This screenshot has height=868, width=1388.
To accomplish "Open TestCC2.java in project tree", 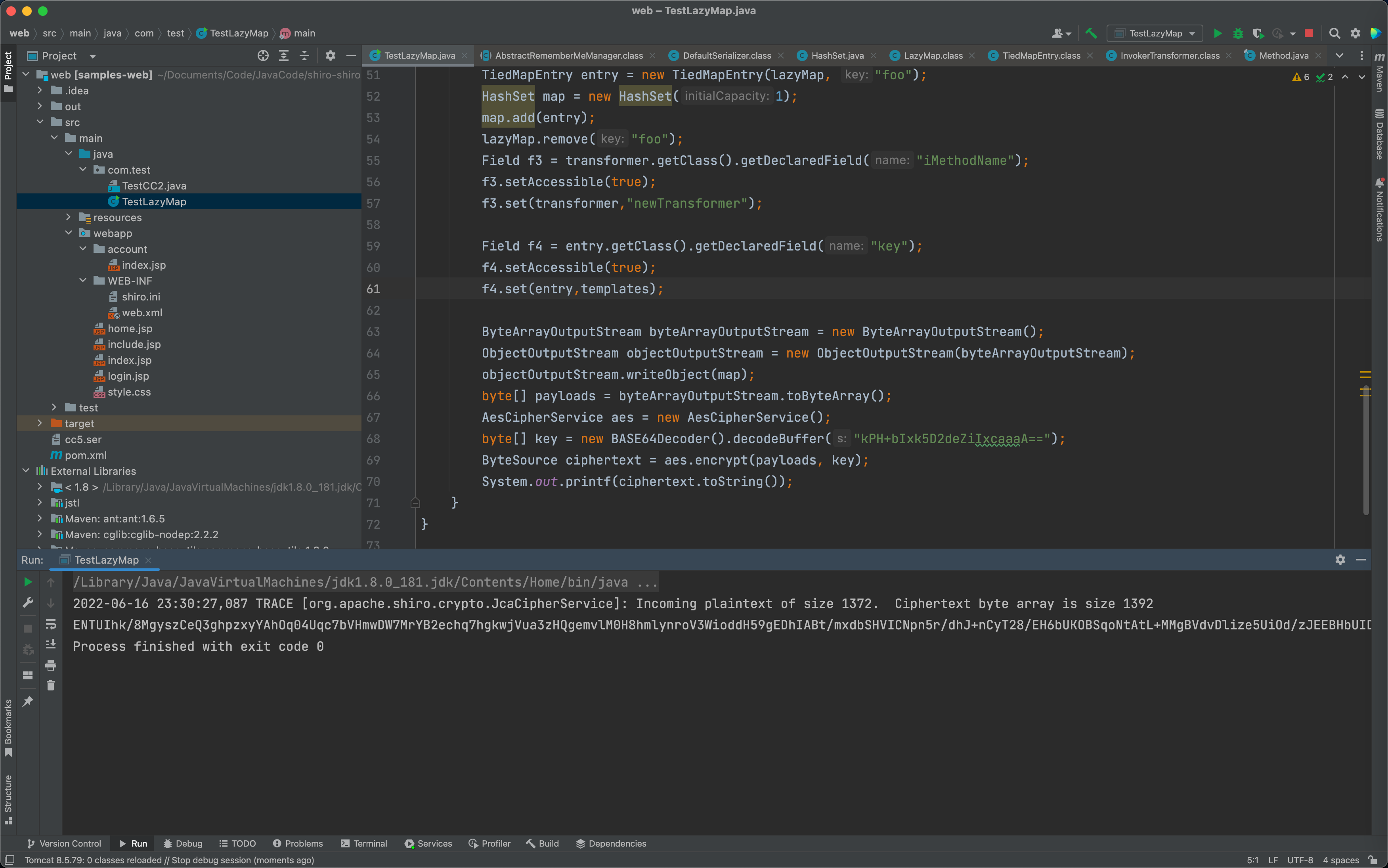I will click(153, 185).
